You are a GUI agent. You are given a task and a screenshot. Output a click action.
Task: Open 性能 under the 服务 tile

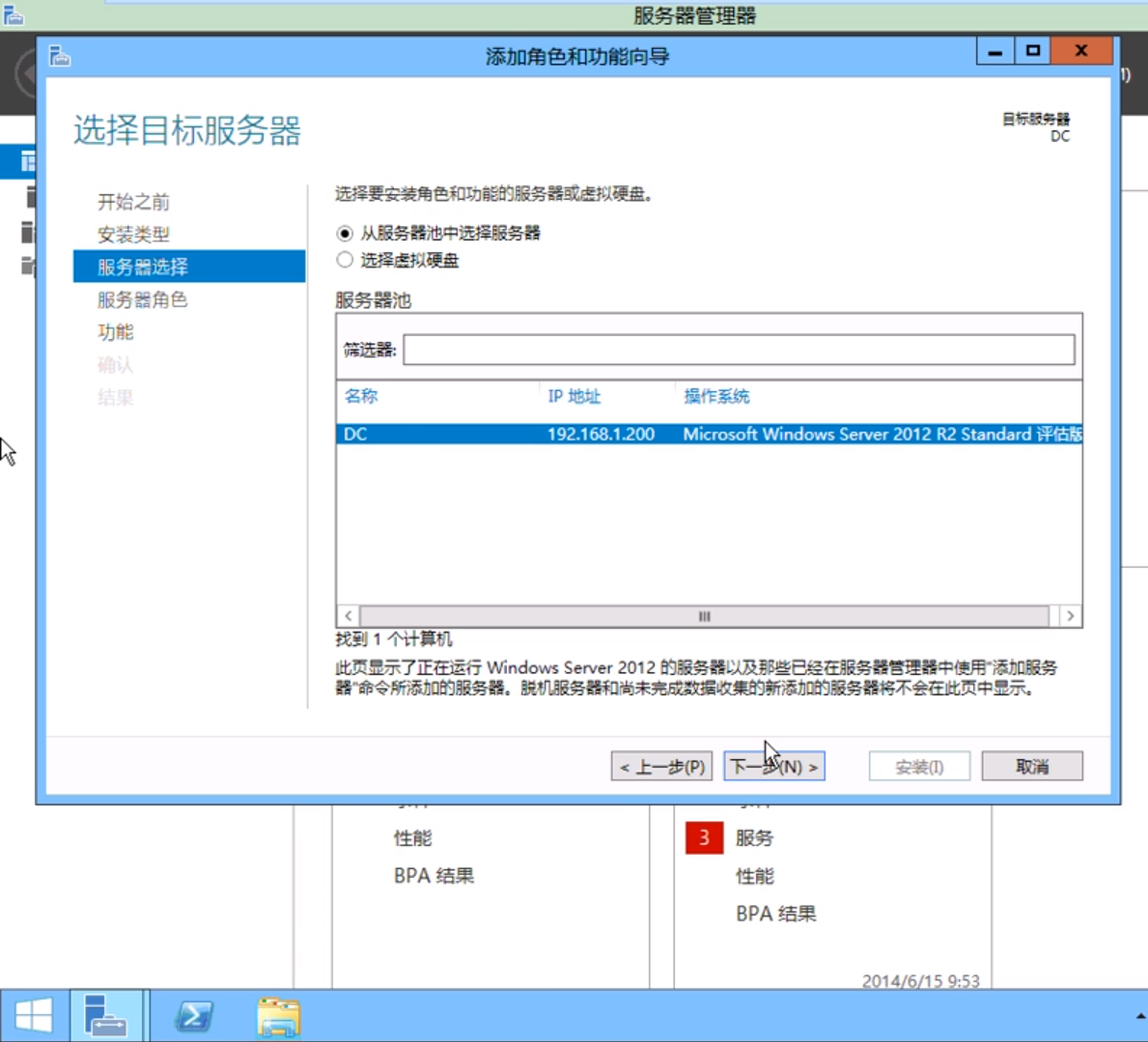[755, 876]
